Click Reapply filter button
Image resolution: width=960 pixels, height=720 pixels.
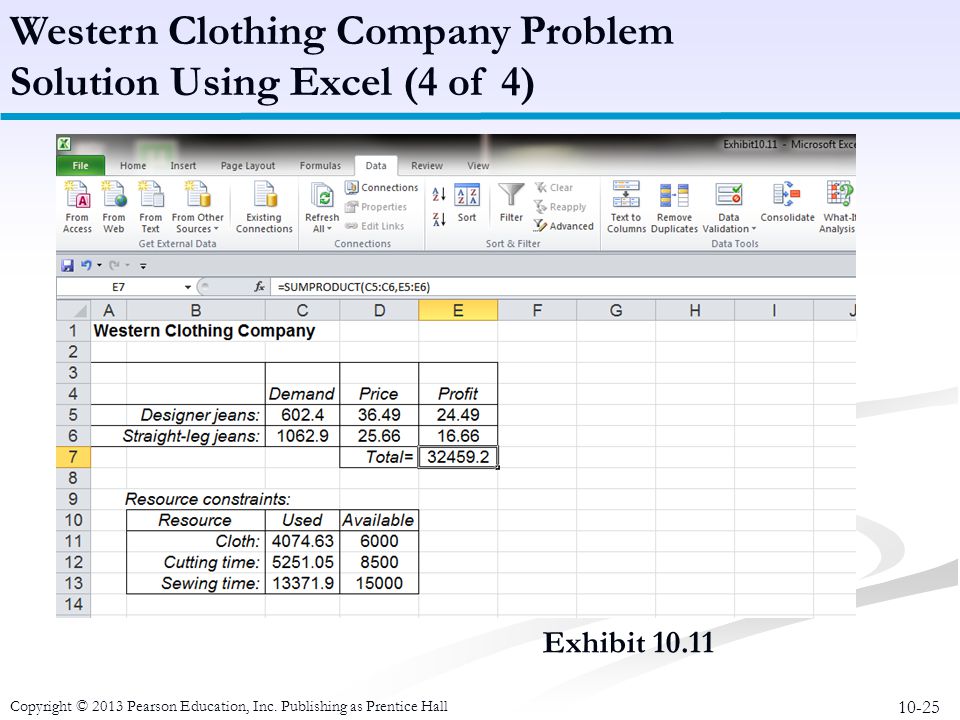pyautogui.click(x=560, y=207)
